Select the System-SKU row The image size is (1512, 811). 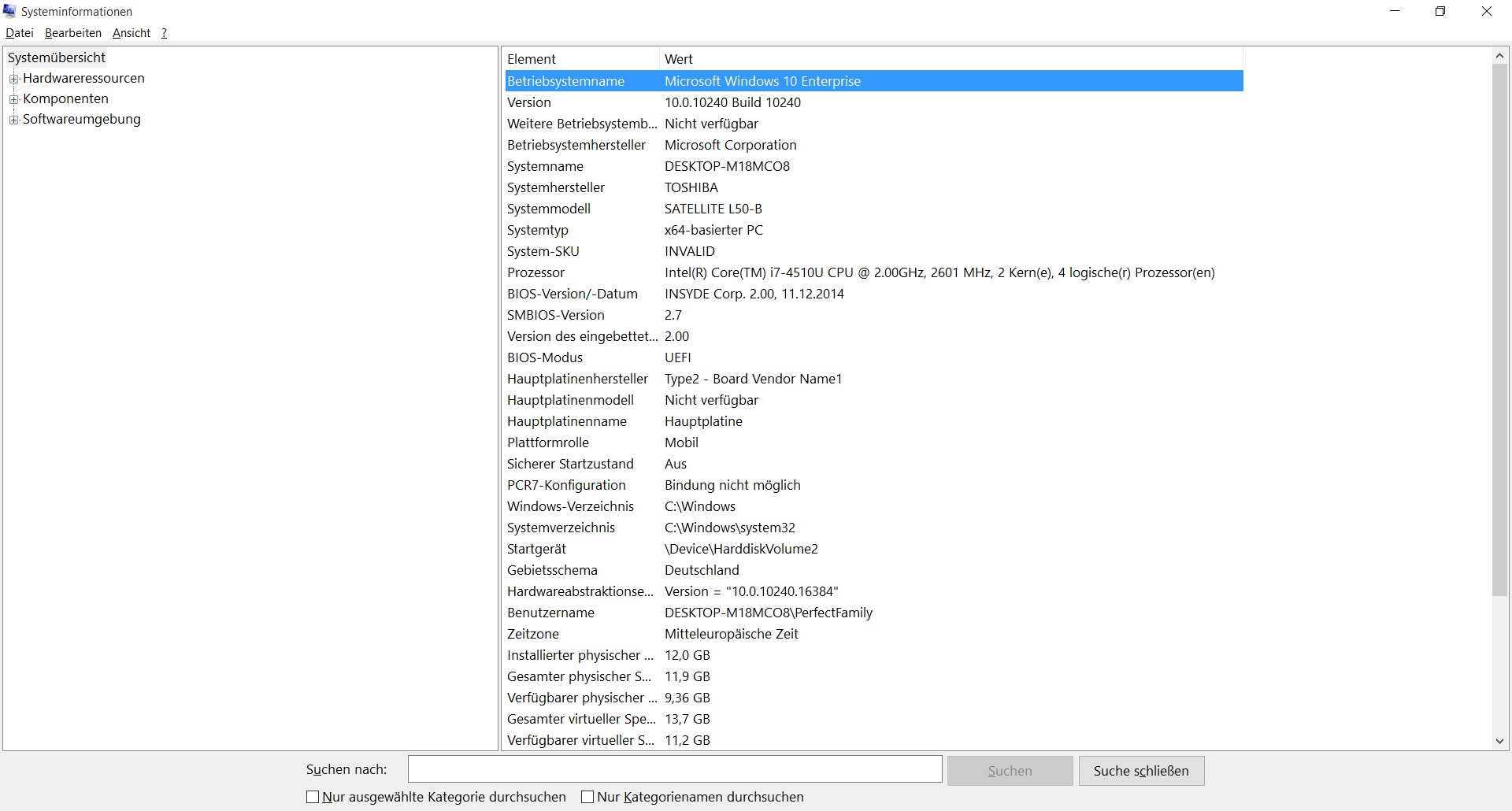pyautogui.click(x=874, y=251)
